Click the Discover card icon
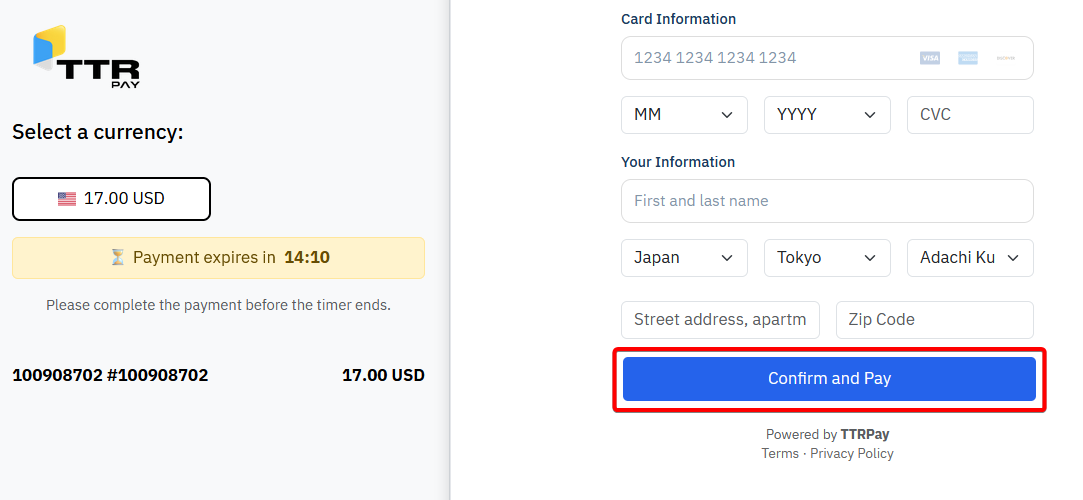The height and width of the screenshot is (500, 1083). tap(1004, 58)
